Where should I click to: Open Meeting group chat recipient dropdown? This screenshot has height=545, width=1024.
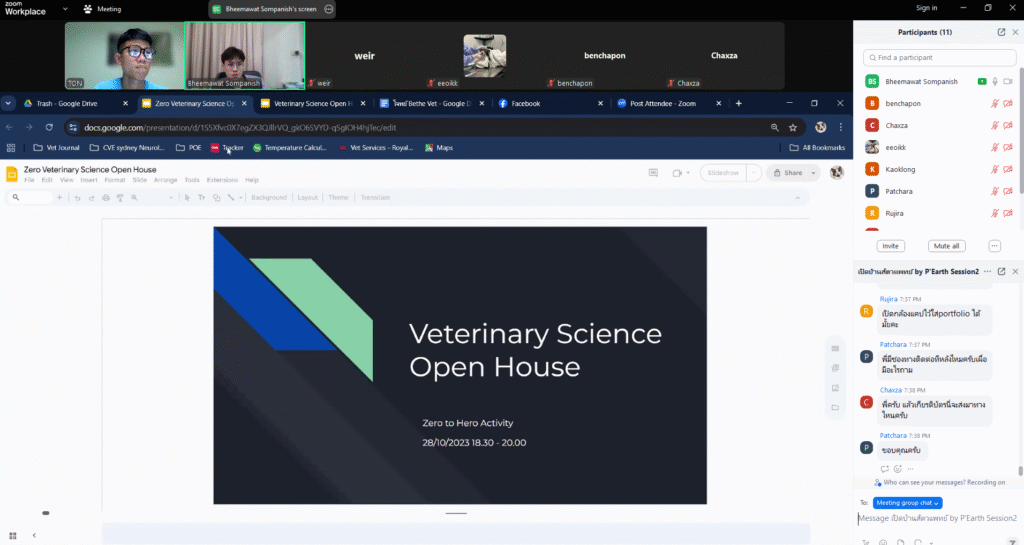(907, 503)
